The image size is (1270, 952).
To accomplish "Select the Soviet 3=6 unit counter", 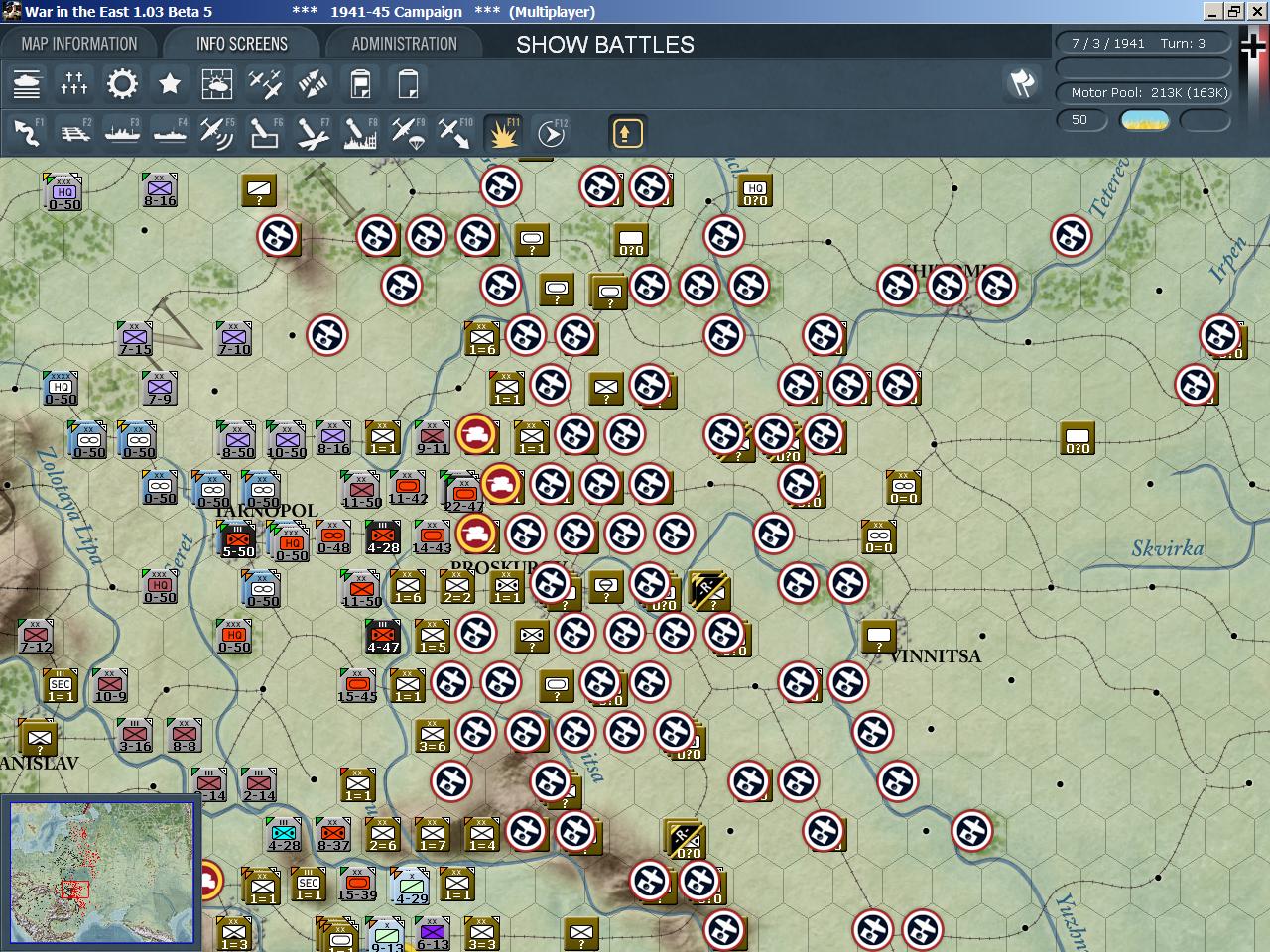I will pos(432,736).
